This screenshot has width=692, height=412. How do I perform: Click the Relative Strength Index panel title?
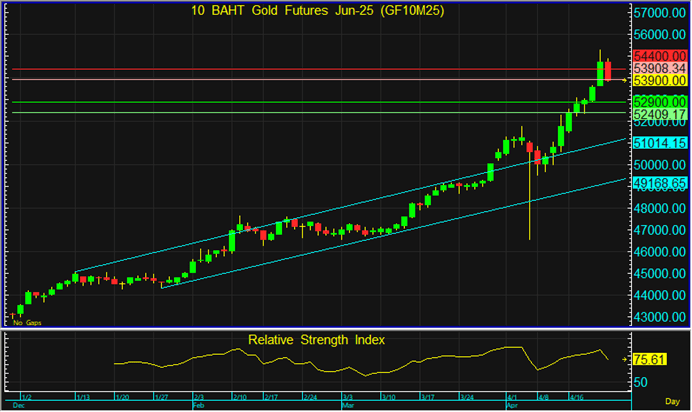(315, 340)
